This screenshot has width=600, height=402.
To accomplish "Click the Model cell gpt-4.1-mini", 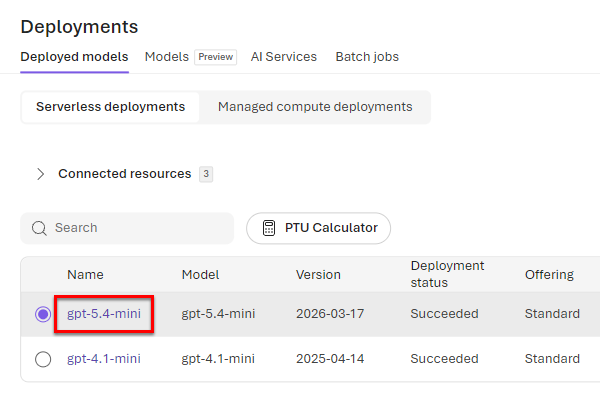I will pos(218,359).
